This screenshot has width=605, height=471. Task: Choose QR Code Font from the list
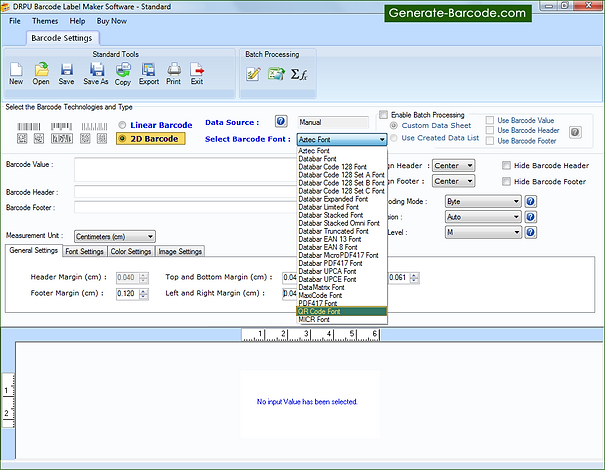click(x=342, y=311)
